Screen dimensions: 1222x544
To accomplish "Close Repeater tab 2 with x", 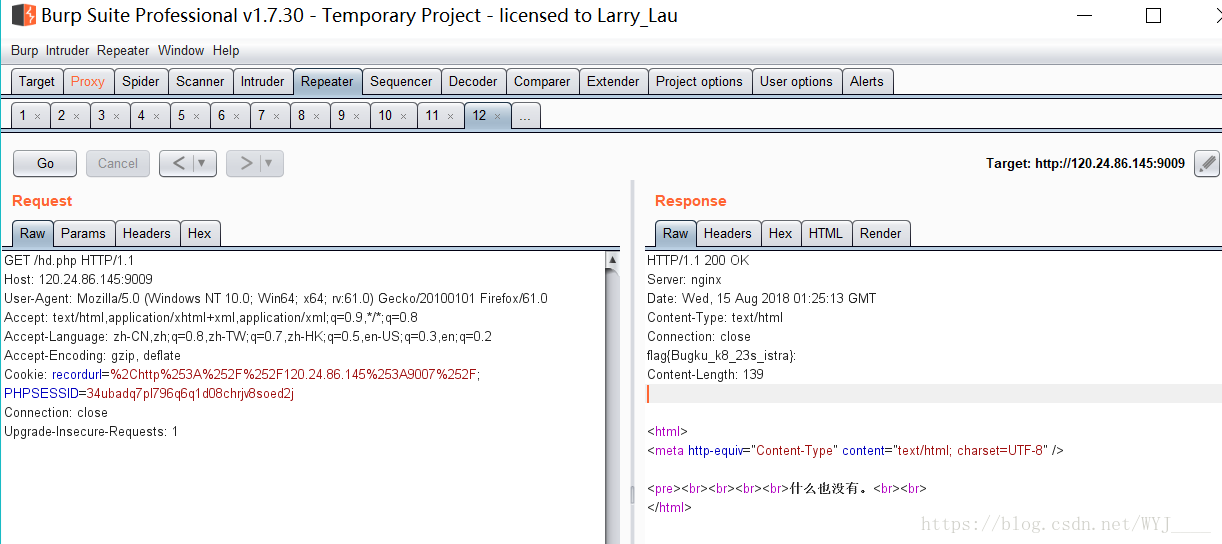I will point(76,116).
